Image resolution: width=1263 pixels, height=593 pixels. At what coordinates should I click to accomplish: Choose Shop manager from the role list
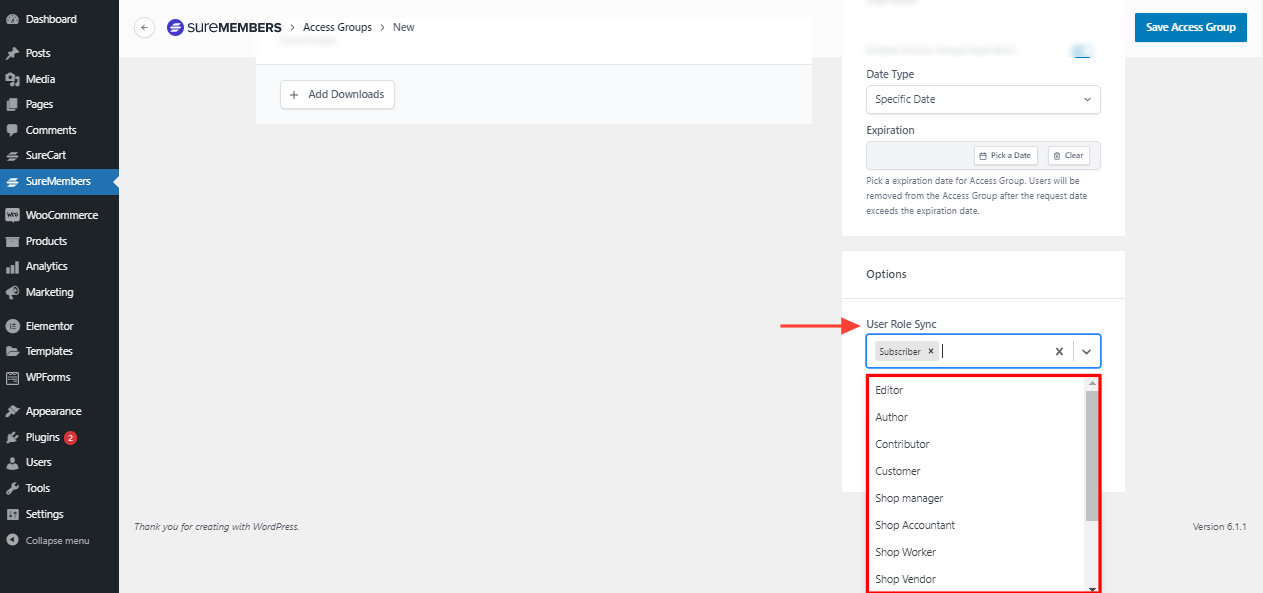click(x=909, y=498)
